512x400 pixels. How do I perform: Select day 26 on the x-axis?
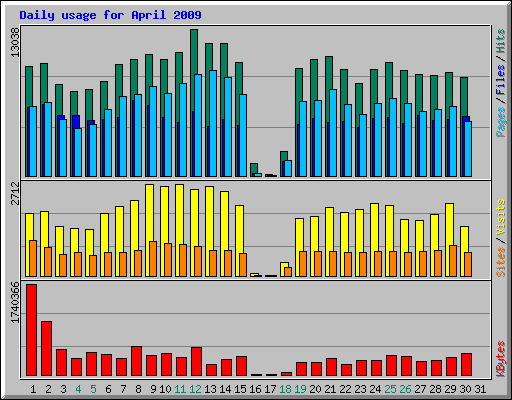(x=405, y=389)
